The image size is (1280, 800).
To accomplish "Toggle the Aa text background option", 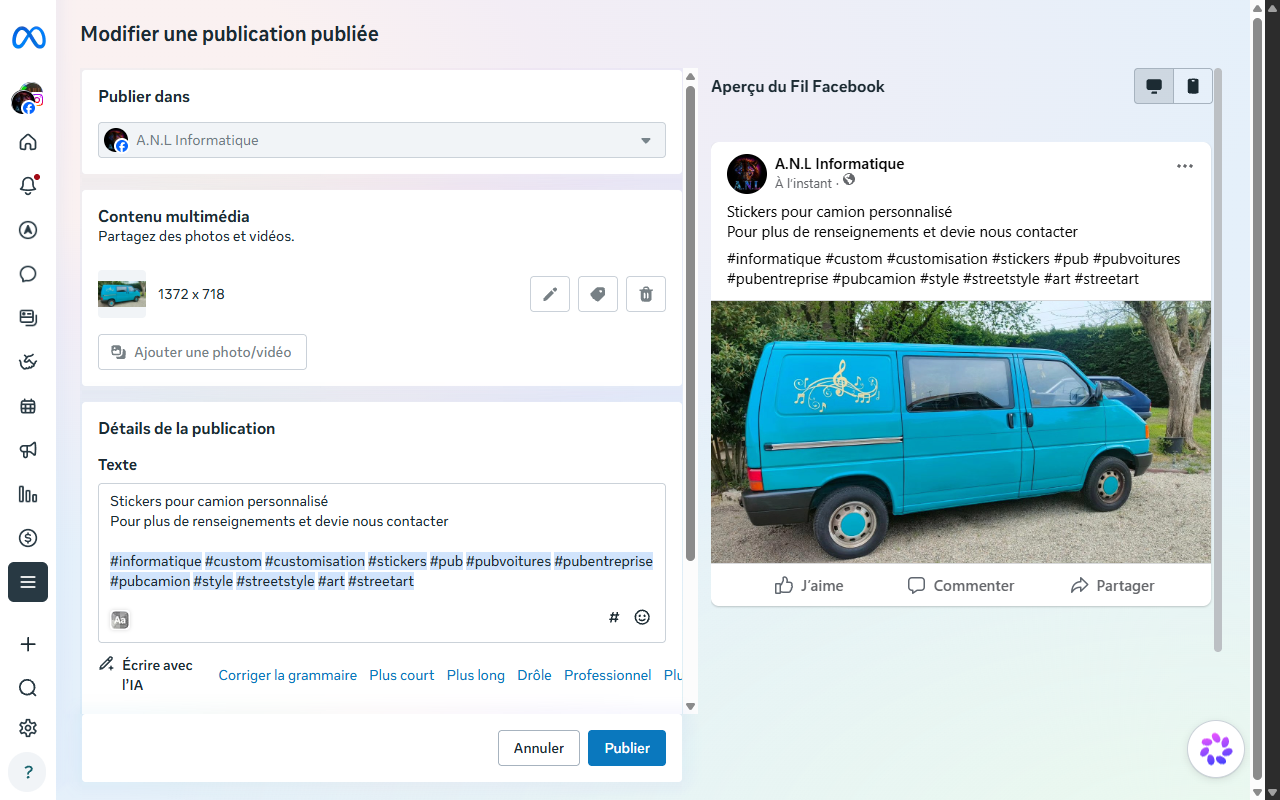I will coord(120,620).
